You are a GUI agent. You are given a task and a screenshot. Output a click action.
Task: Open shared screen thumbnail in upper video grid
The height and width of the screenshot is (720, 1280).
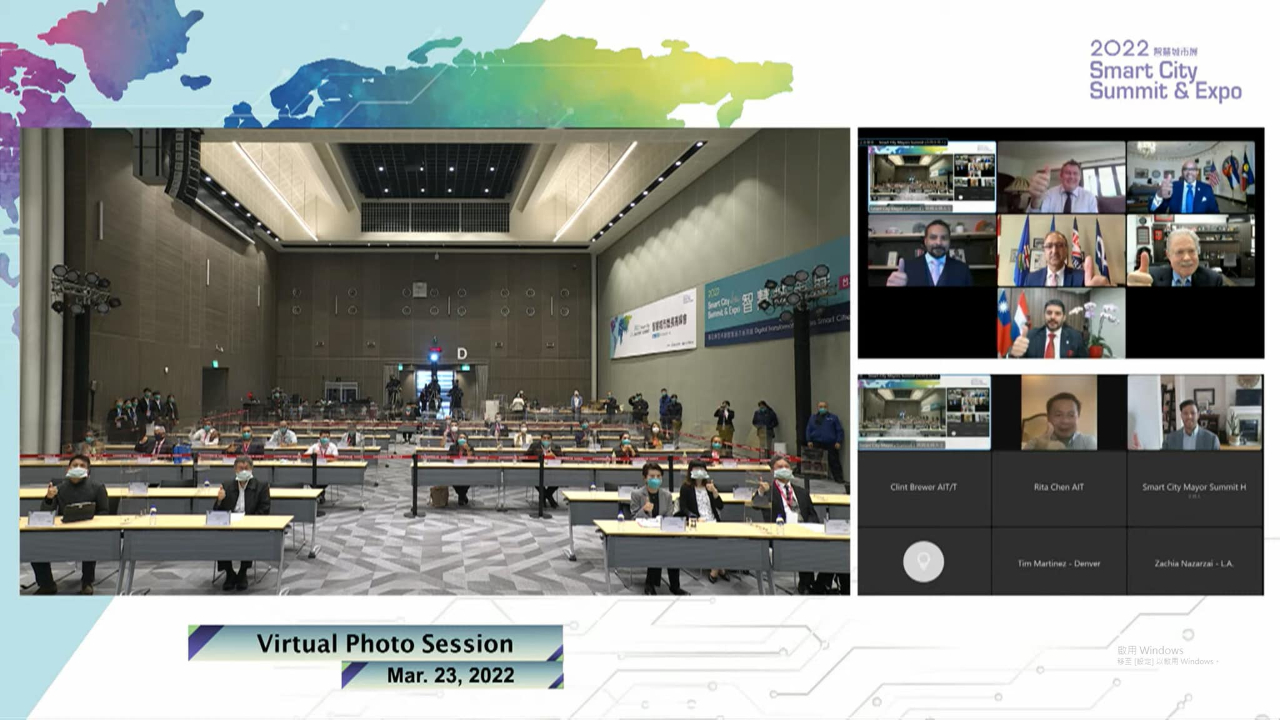[931, 176]
